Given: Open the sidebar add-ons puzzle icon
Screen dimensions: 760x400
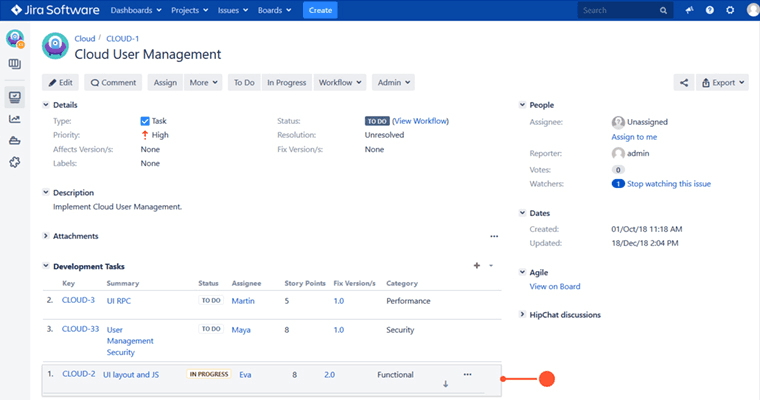Looking at the screenshot, I should (15, 162).
